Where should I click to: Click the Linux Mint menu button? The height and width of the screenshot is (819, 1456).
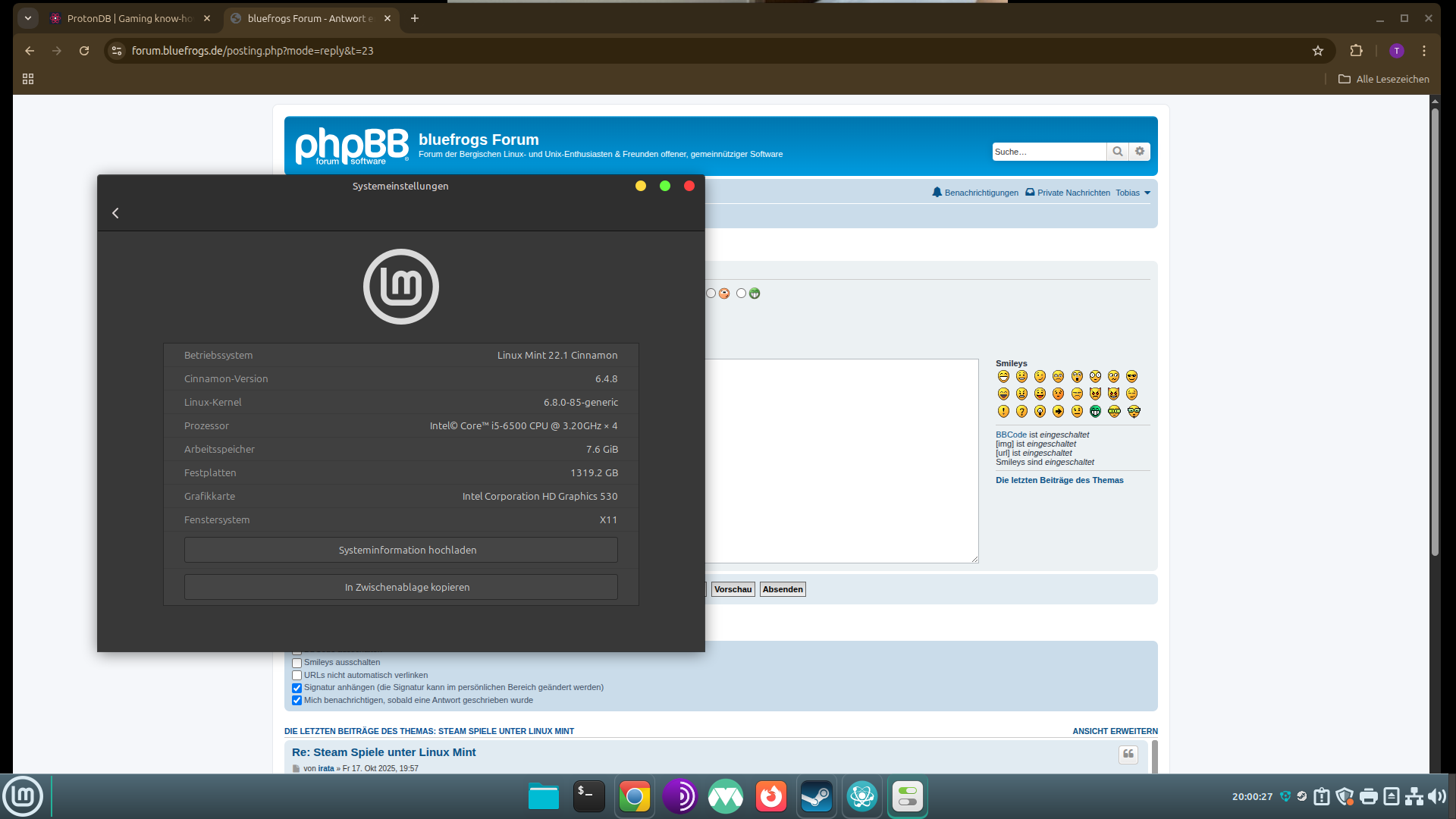(x=23, y=796)
